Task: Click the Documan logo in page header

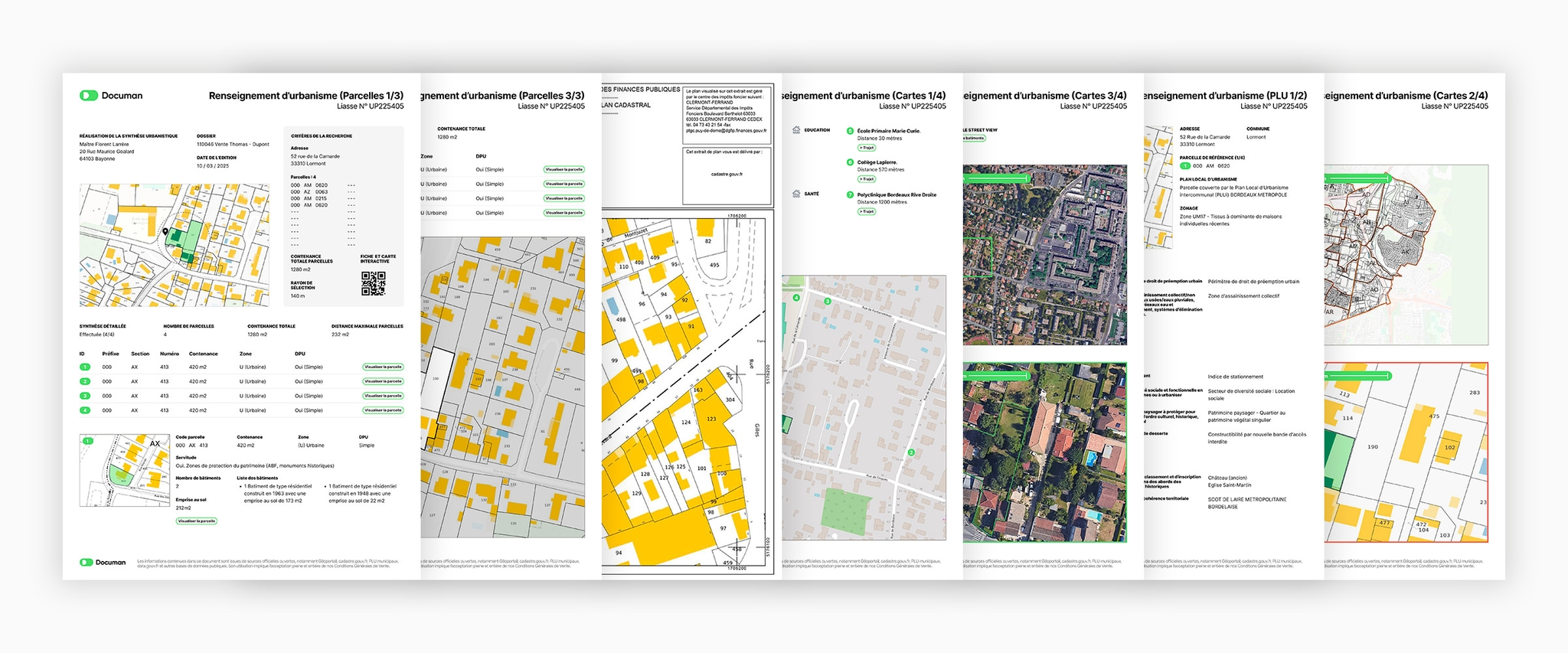Action: 111,96
